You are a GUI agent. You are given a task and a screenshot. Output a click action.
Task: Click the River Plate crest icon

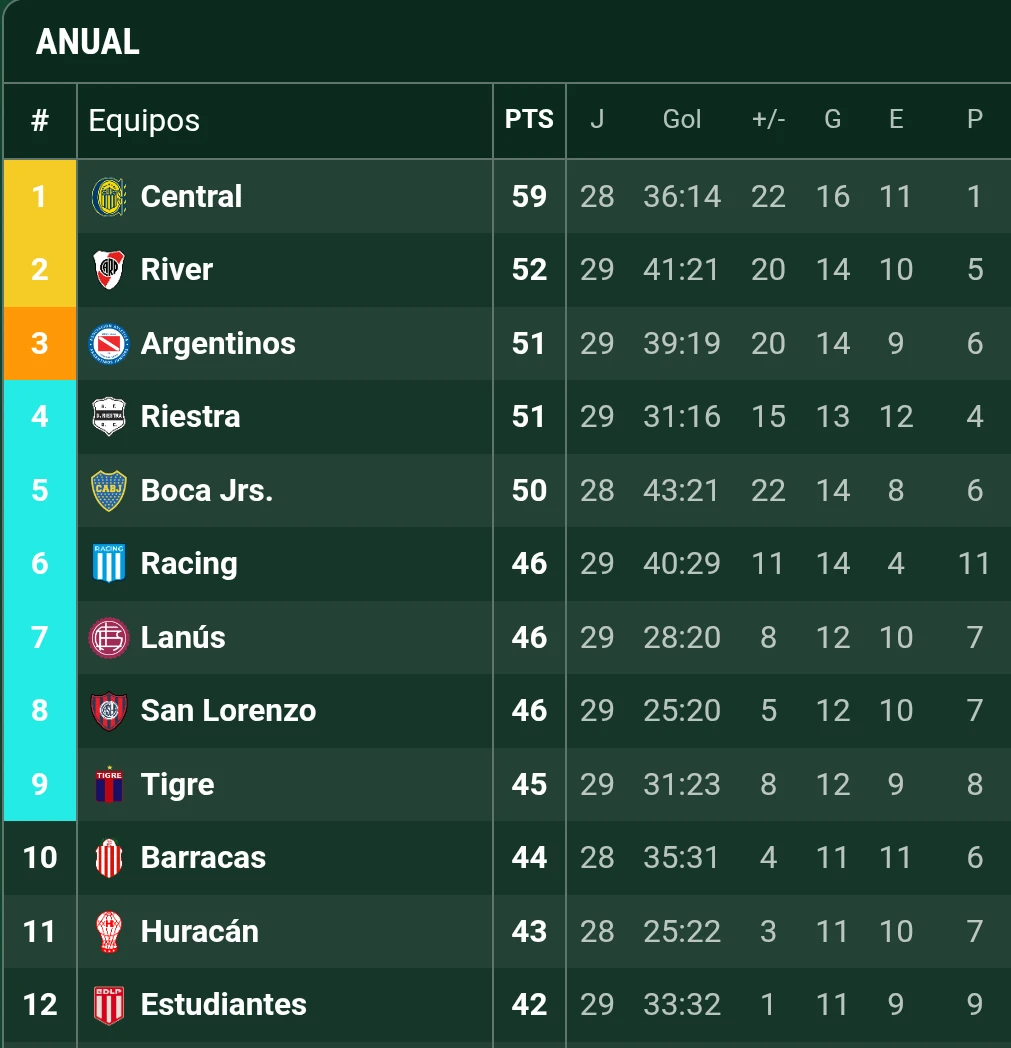pos(109,270)
